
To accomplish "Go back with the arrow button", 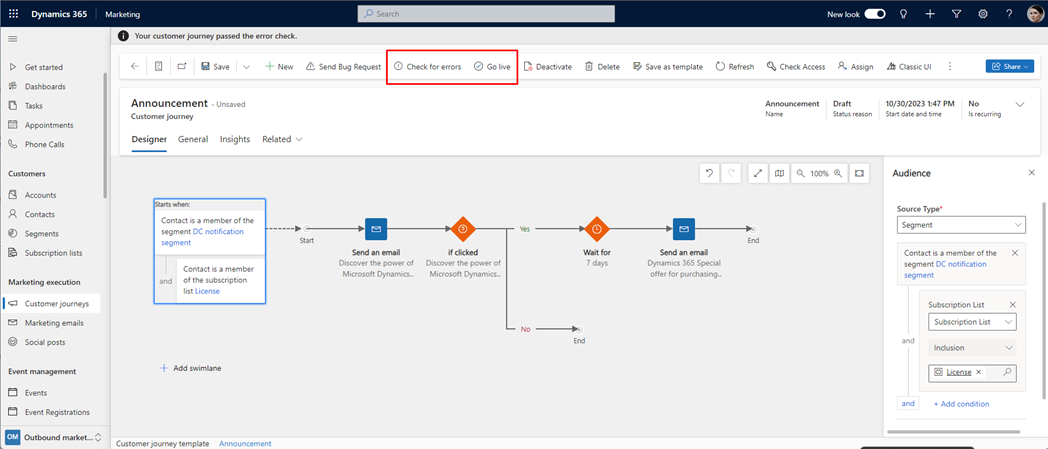I will [135, 66].
